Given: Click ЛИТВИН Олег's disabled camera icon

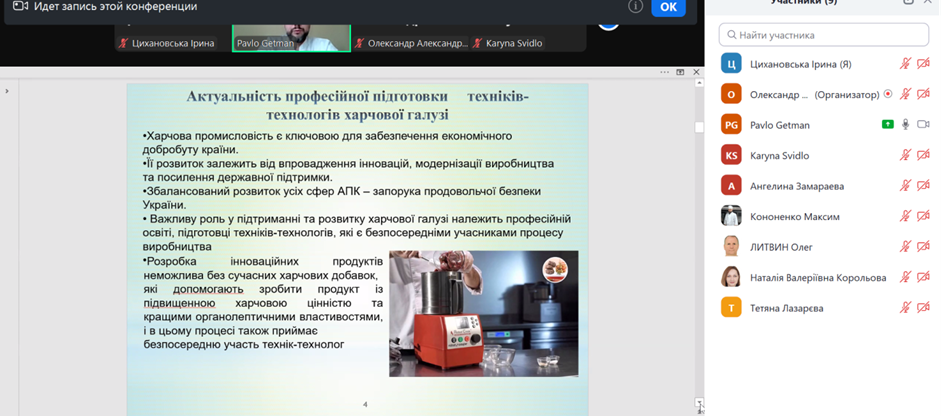Looking at the screenshot, I should pos(923,247).
